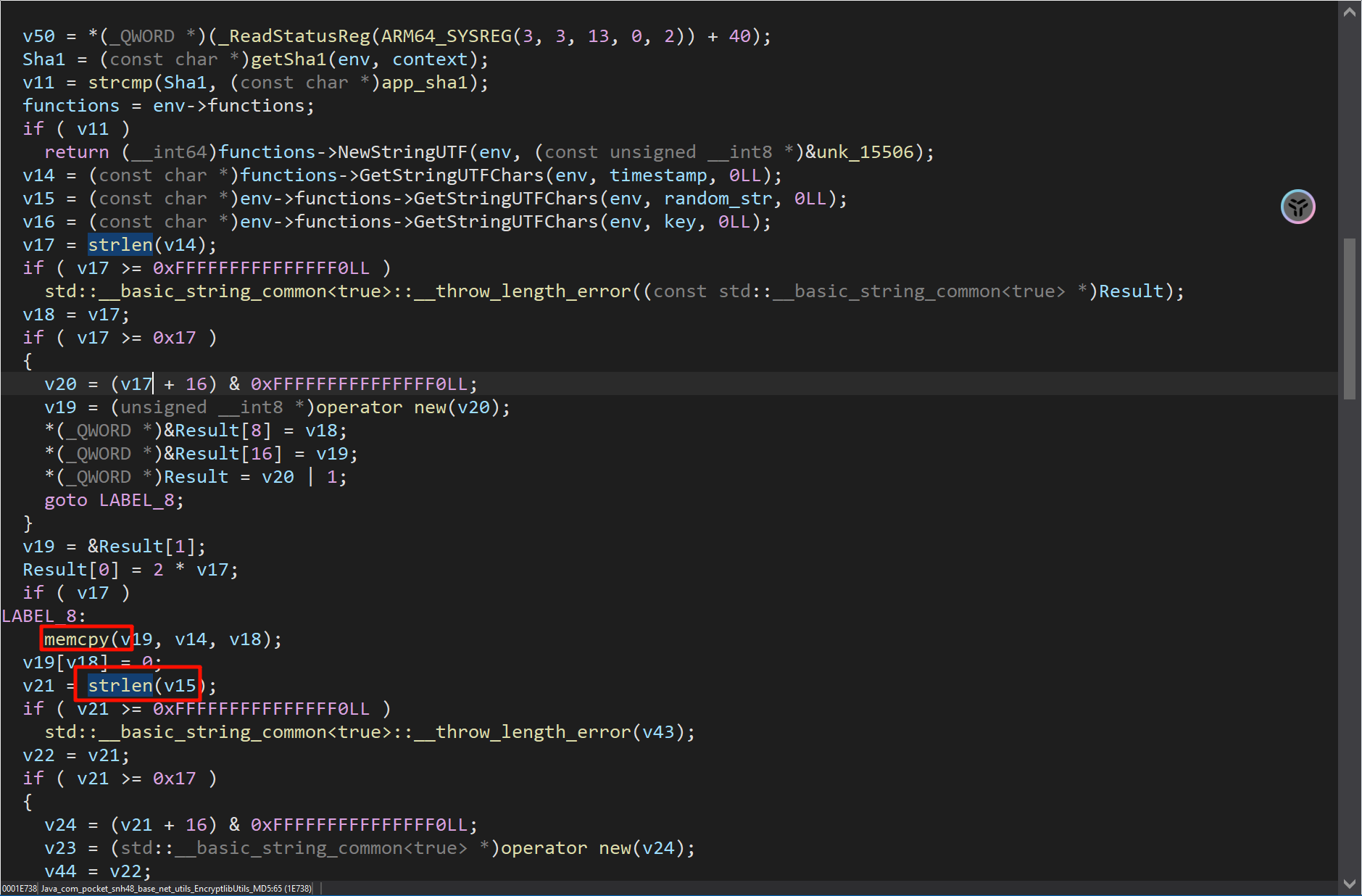The height and width of the screenshot is (896, 1362).
Task: Click the memcpy function call
Action: pos(76,639)
